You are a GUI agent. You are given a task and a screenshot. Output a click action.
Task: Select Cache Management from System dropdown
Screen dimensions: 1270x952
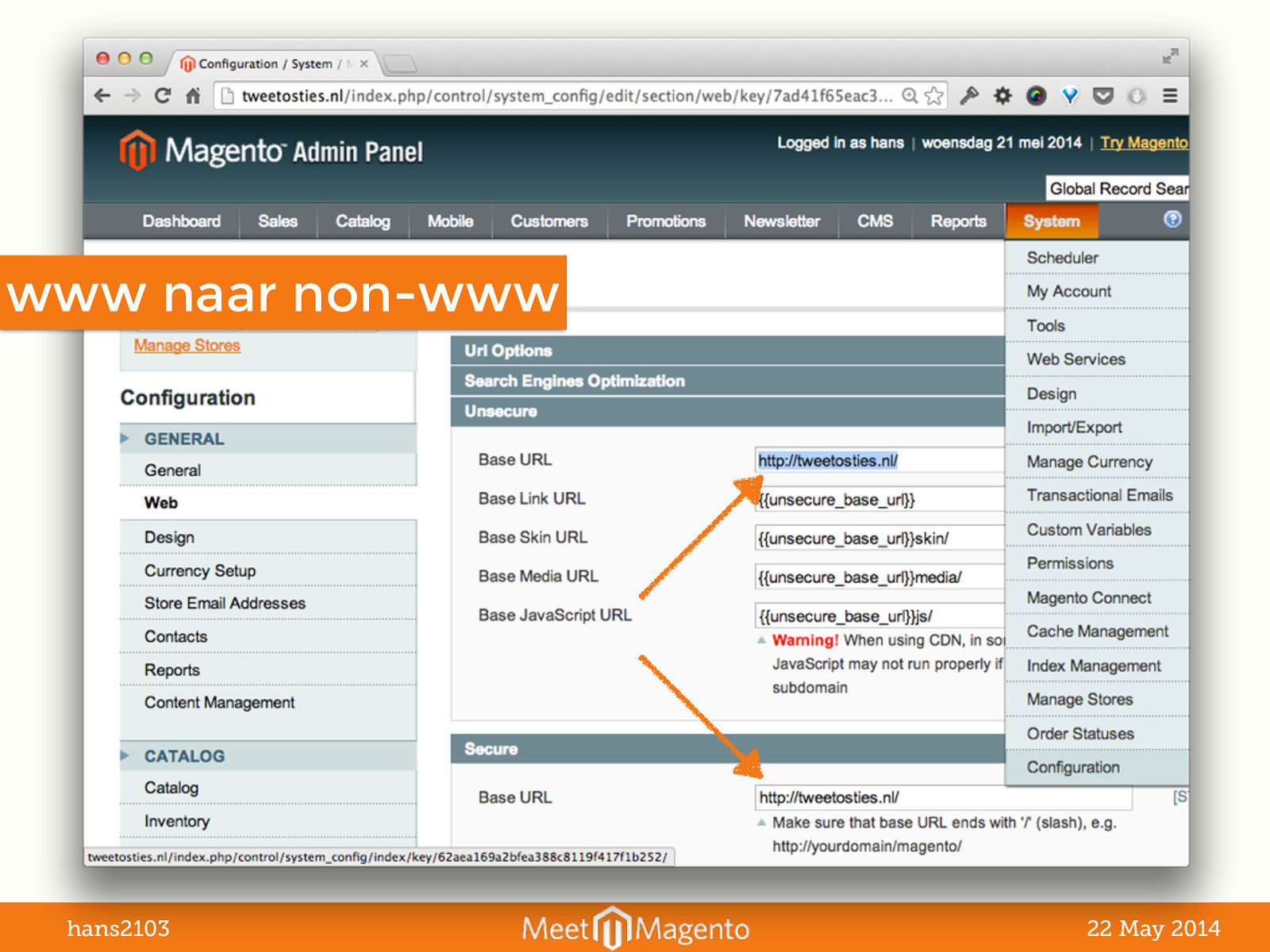(x=1097, y=631)
